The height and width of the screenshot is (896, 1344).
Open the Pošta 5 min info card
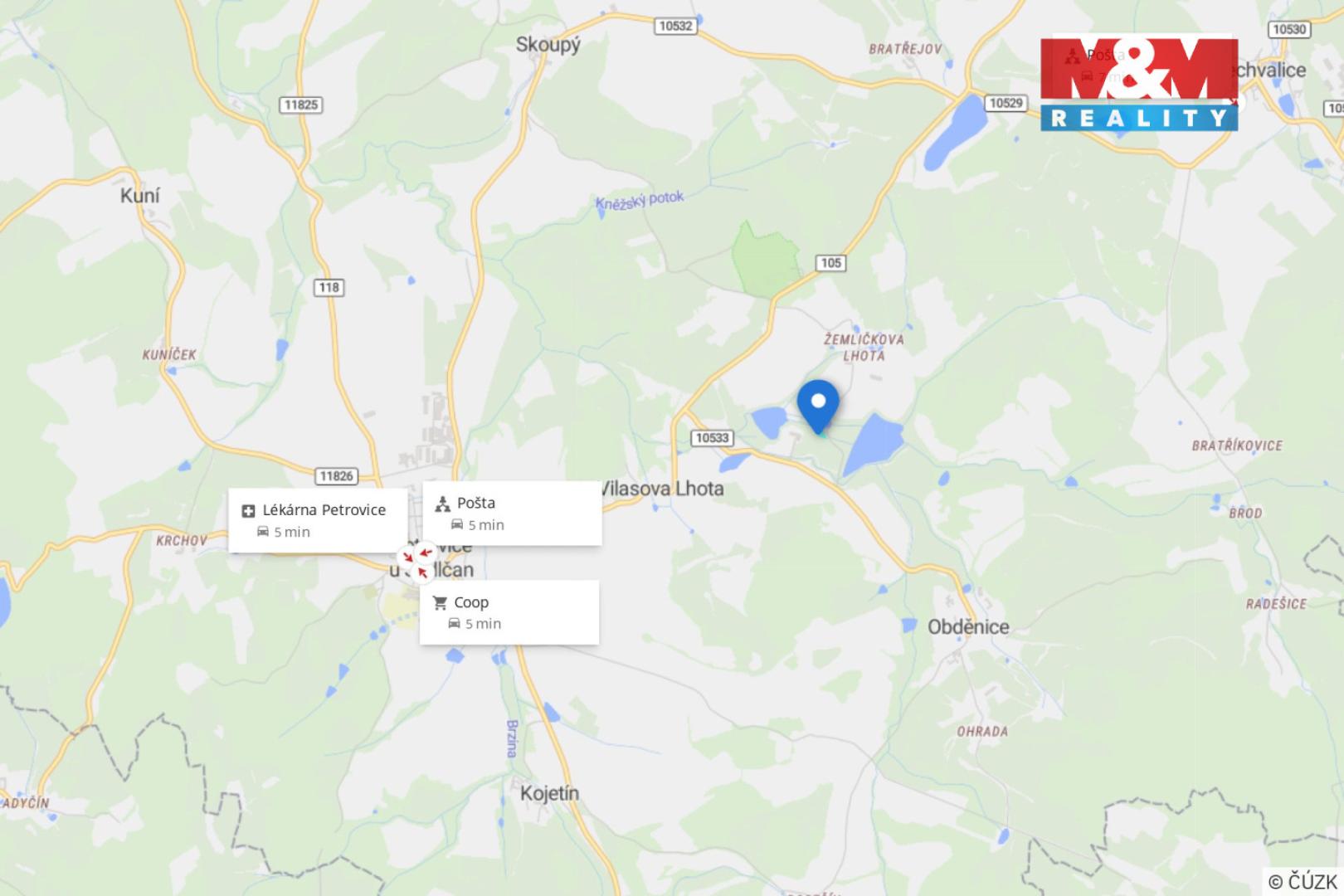point(512,513)
